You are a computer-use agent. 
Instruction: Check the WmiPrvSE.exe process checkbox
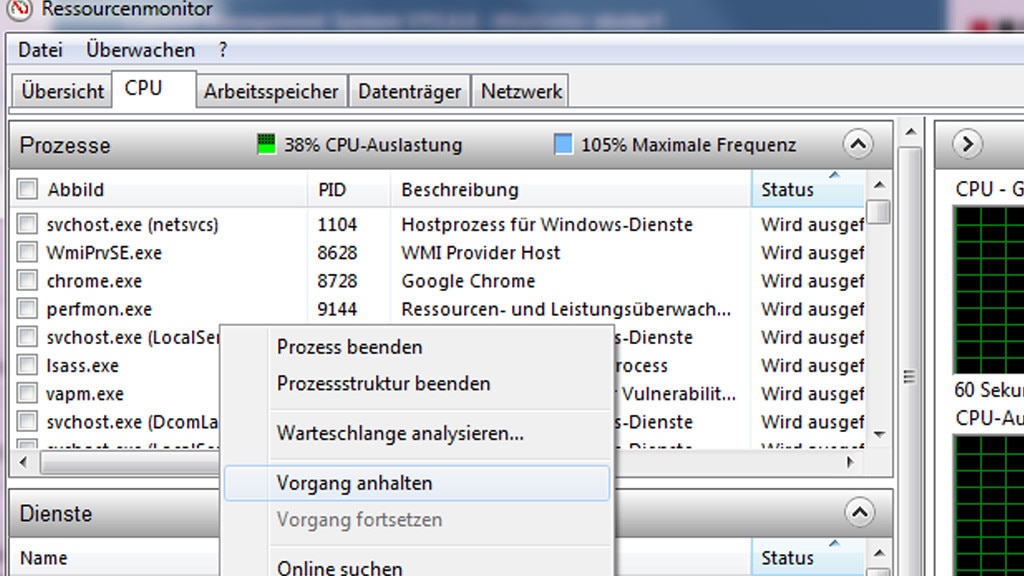pos(27,252)
